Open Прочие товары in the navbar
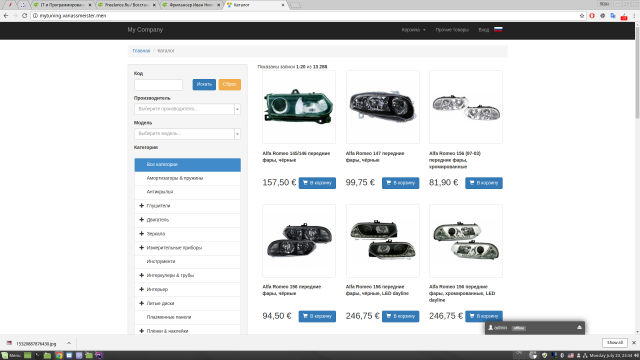Viewport: 640px width, 360px height. pos(452,30)
